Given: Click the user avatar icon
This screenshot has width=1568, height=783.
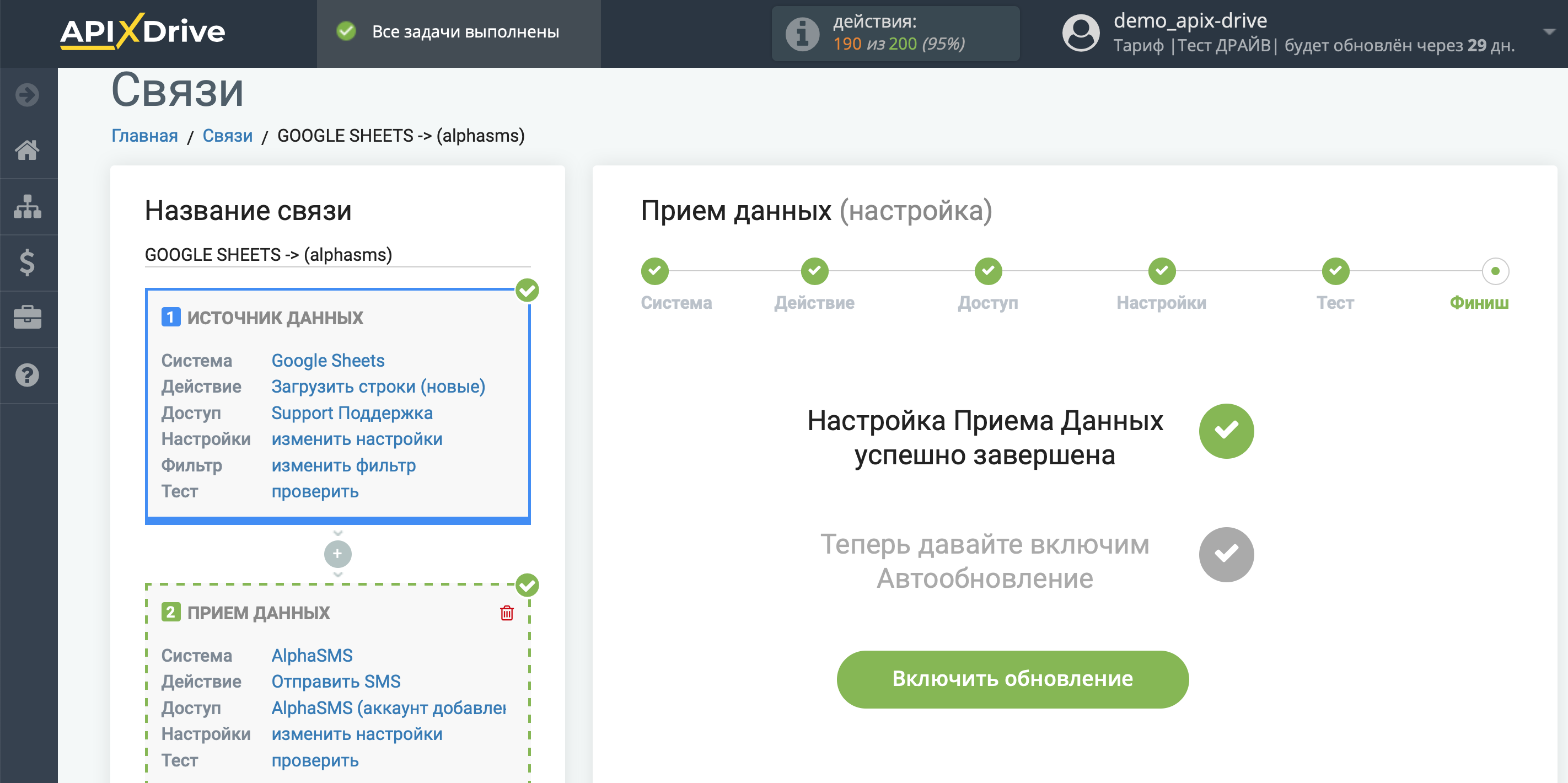Looking at the screenshot, I should pos(1081,33).
